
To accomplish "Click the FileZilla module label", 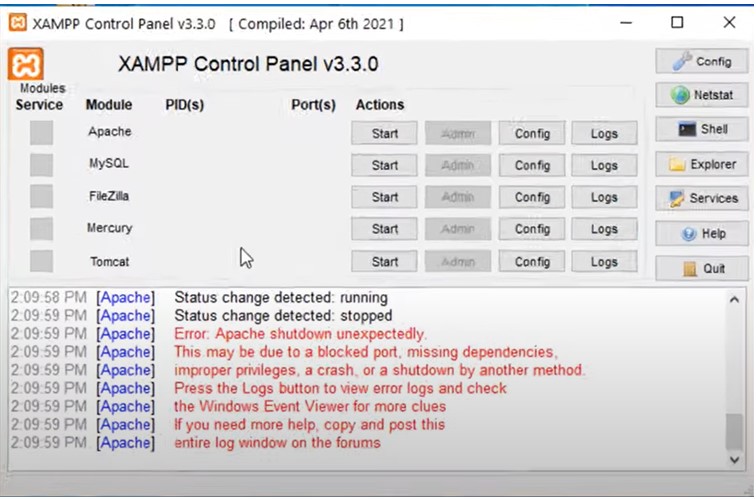I will pos(109,196).
